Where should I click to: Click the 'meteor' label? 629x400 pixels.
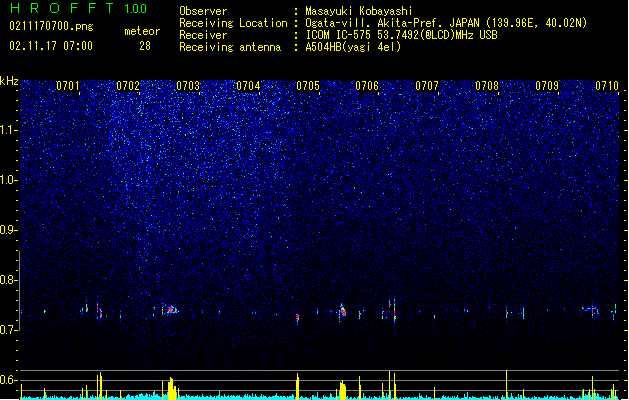(x=142, y=31)
